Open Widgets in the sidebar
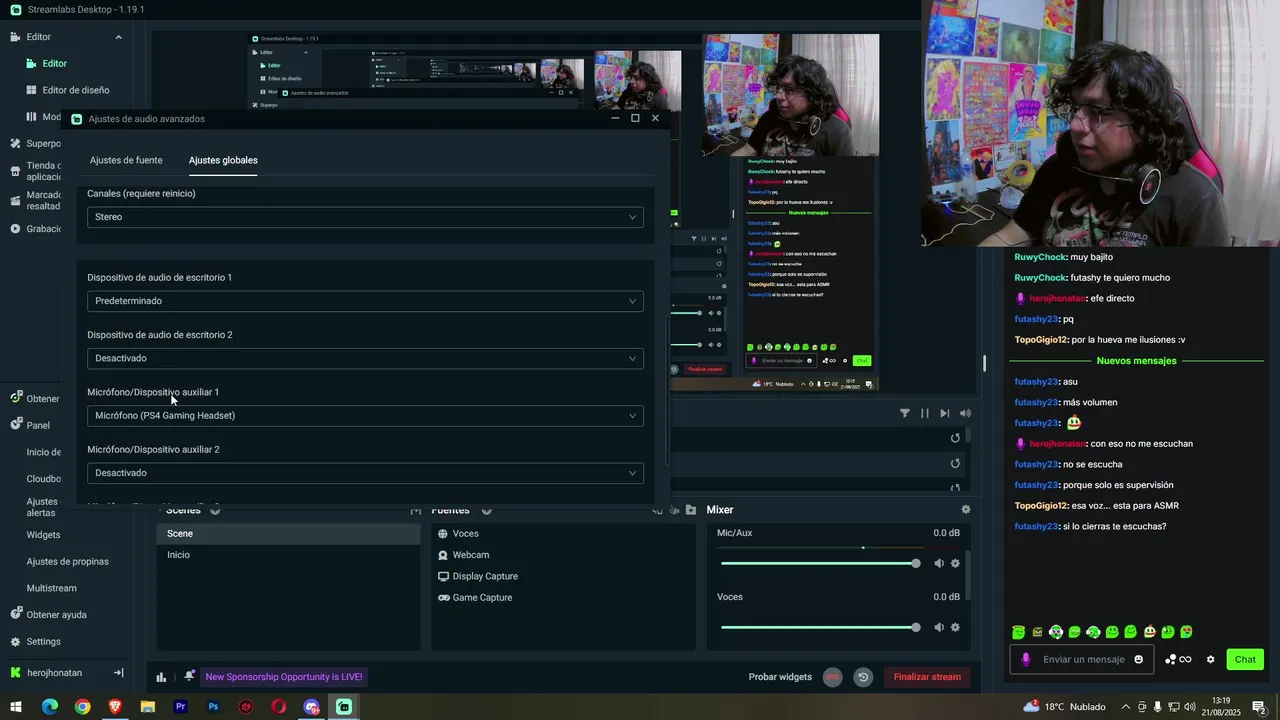 coord(43,535)
